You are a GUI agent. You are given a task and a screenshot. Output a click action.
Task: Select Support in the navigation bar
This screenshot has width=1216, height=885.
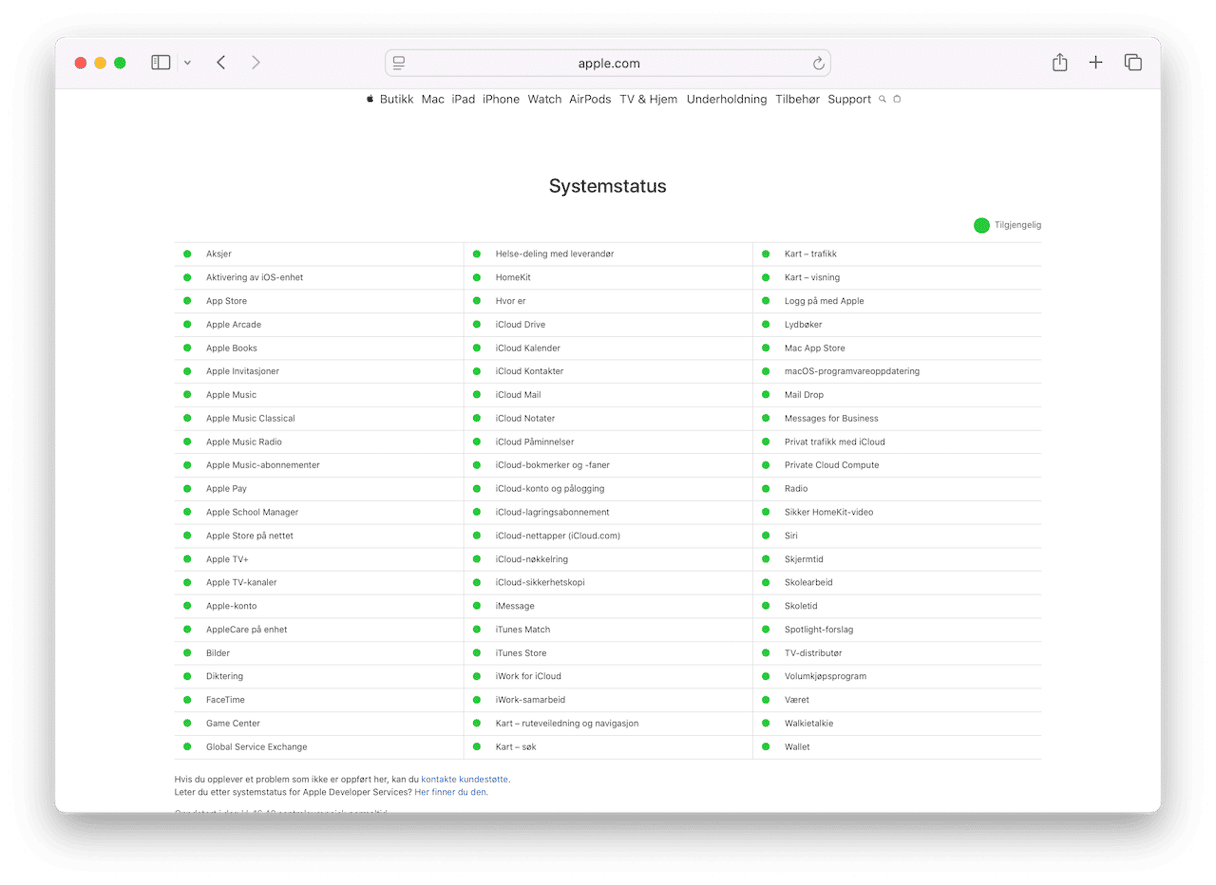849,99
